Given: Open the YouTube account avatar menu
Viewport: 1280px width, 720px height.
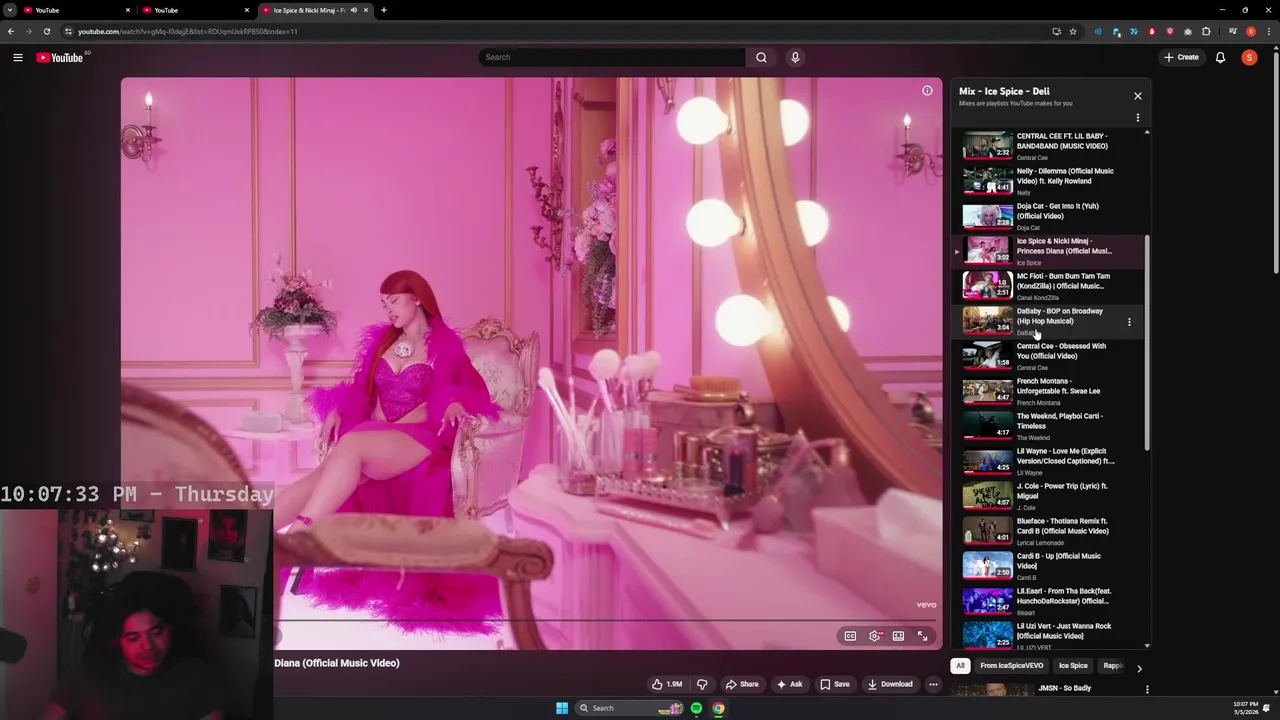Looking at the screenshot, I should tap(1249, 57).
